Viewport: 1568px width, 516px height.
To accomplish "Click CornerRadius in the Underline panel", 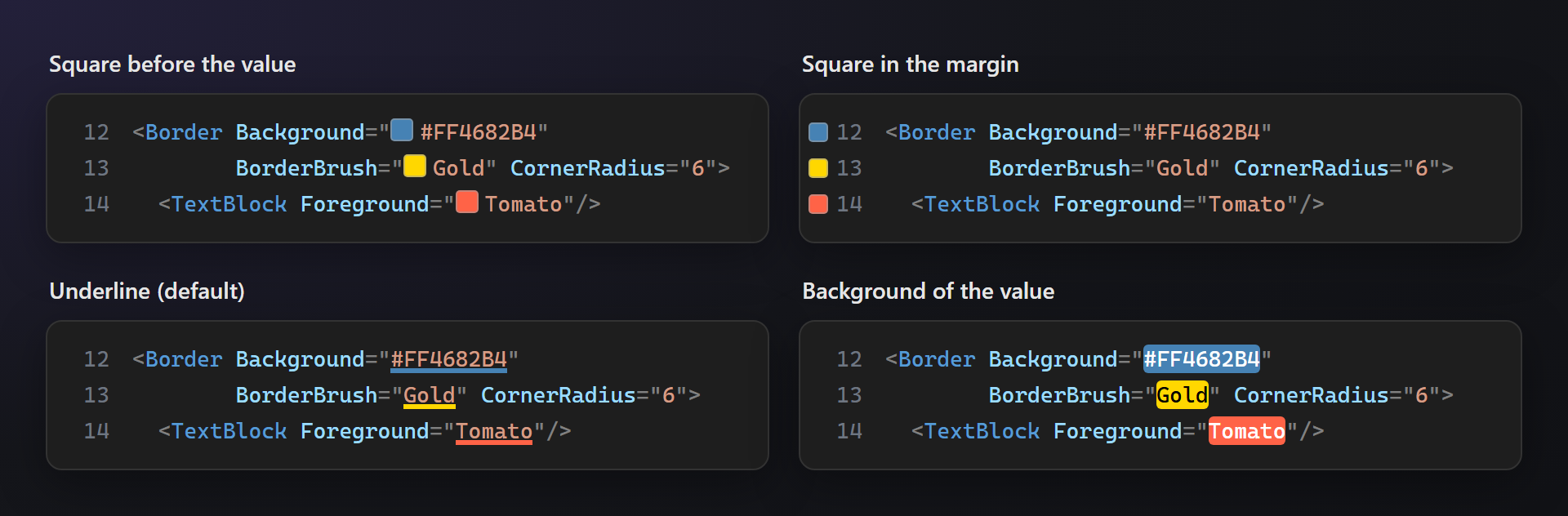I will point(559,395).
